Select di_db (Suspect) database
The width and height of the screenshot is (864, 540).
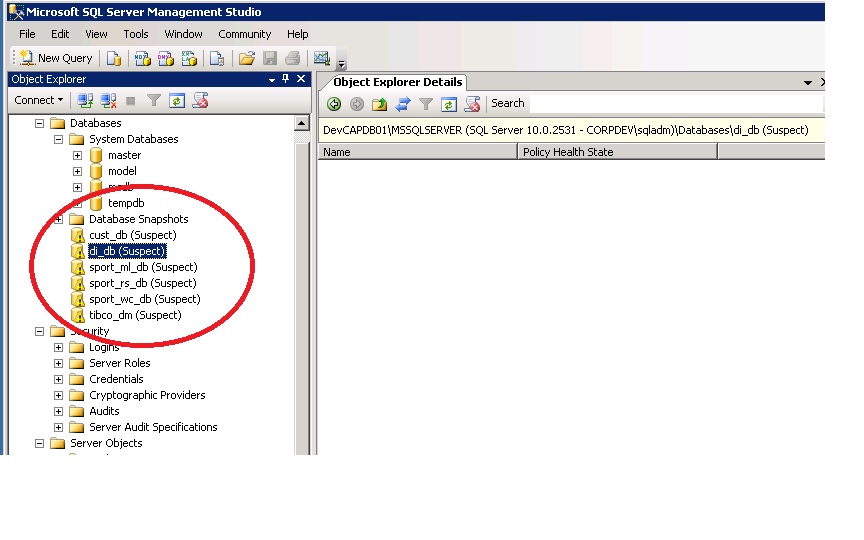(x=127, y=251)
